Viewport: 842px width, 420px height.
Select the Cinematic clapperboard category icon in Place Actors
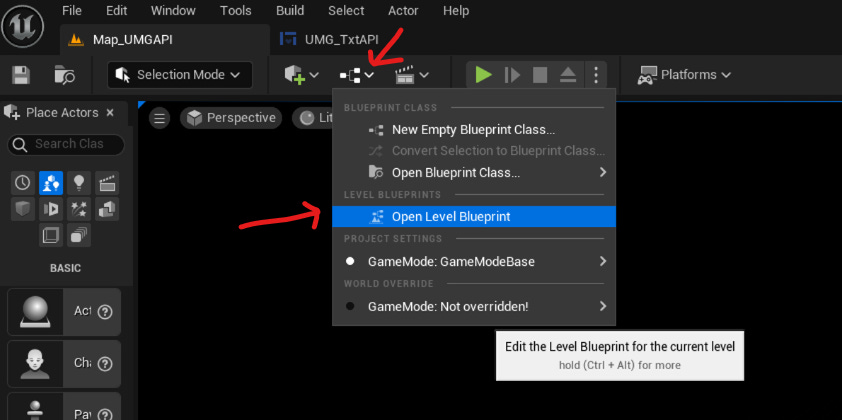[107, 183]
